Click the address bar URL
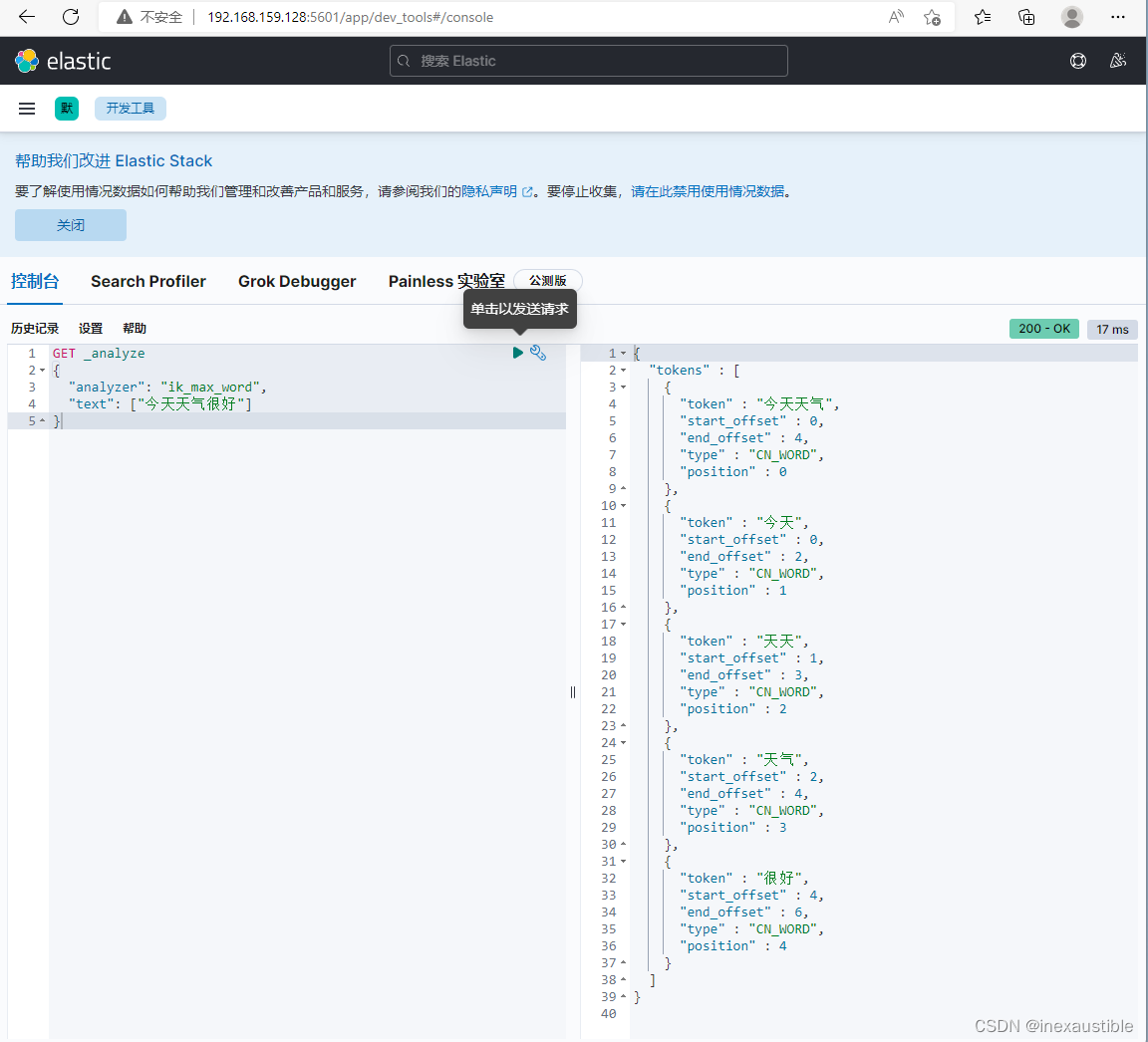Viewport: 1148px width, 1042px height. [x=350, y=17]
